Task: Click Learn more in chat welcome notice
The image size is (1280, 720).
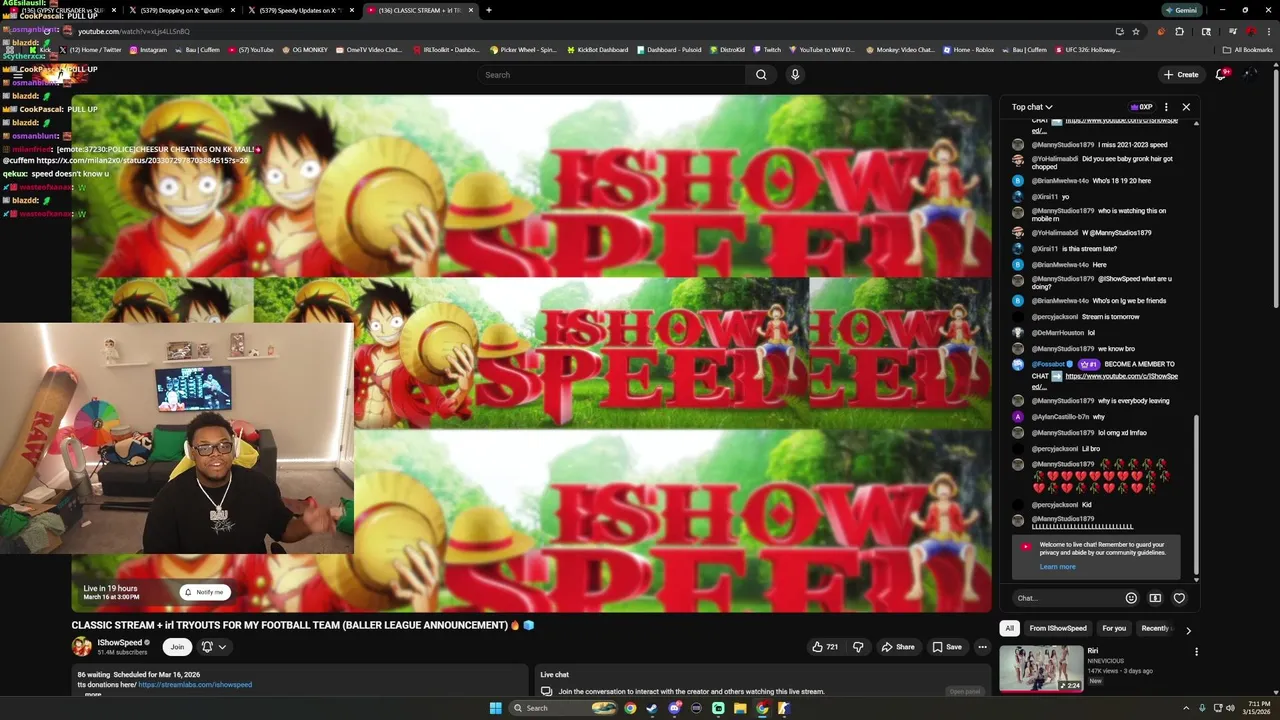Action: point(1057,567)
